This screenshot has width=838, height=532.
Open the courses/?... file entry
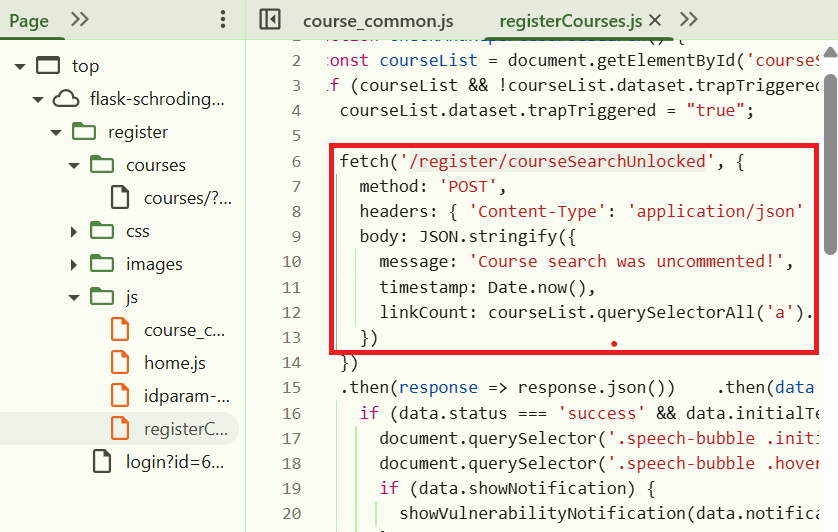(188, 198)
